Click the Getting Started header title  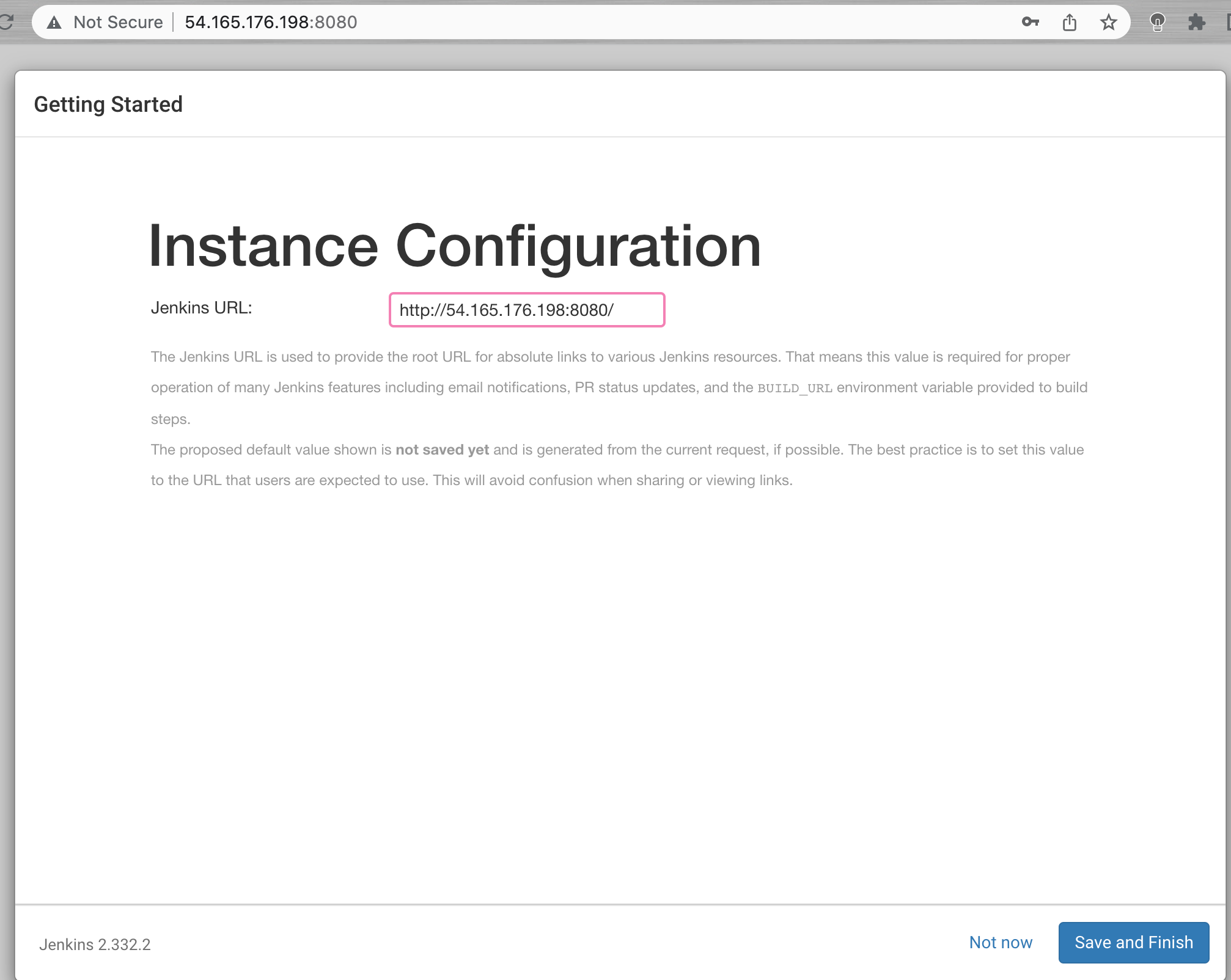pyautogui.click(x=108, y=104)
